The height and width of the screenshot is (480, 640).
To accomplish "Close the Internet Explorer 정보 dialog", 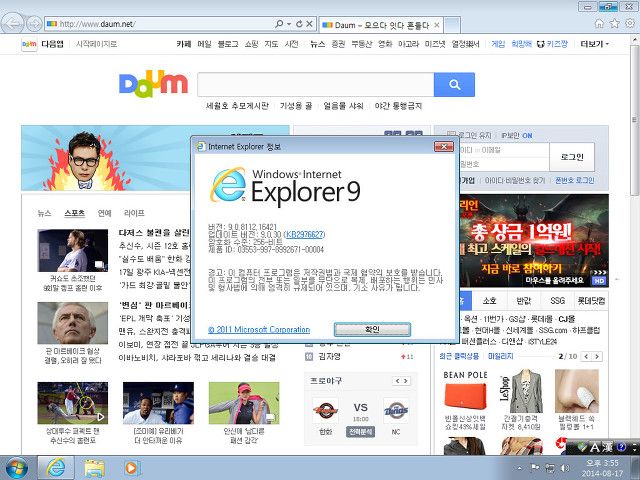I will click(x=444, y=146).
